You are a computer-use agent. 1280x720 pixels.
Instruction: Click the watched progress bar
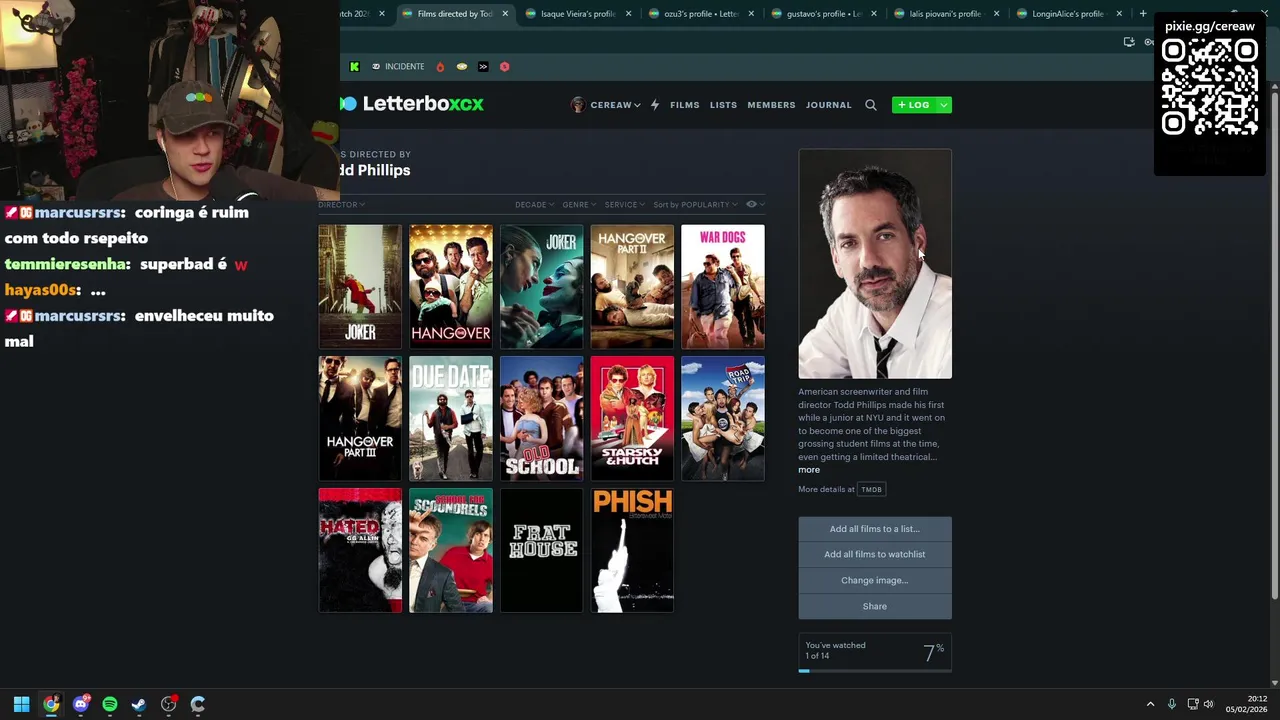[875, 671]
